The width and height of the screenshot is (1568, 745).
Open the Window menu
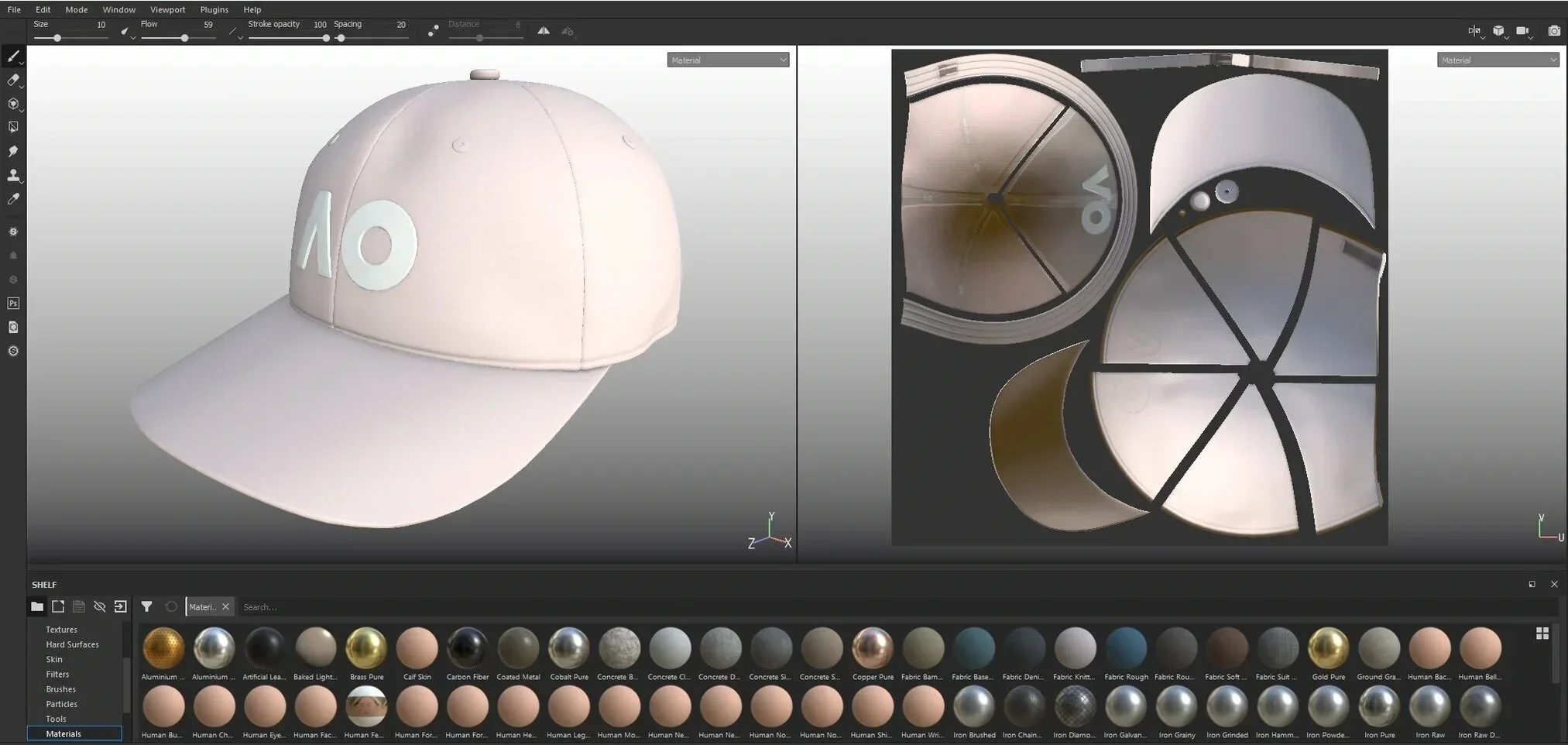[x=118, y=9]
